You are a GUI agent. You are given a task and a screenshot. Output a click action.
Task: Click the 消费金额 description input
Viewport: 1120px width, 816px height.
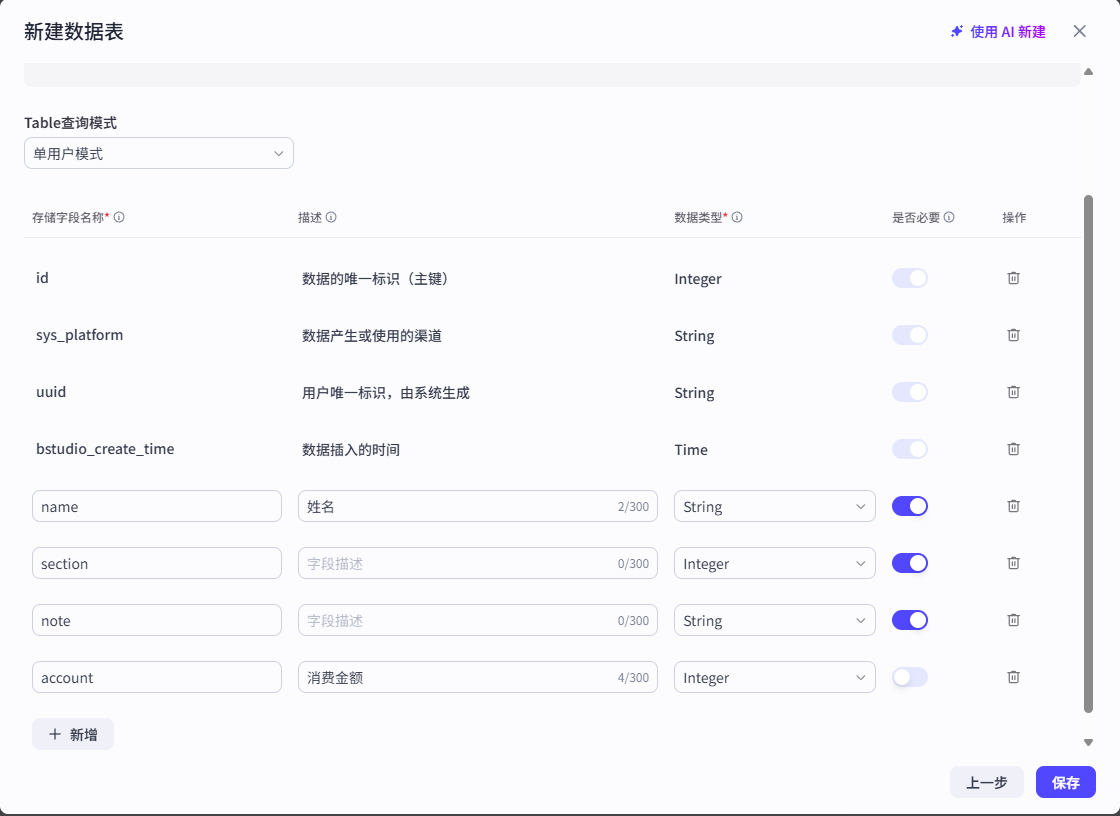[477, 677]
